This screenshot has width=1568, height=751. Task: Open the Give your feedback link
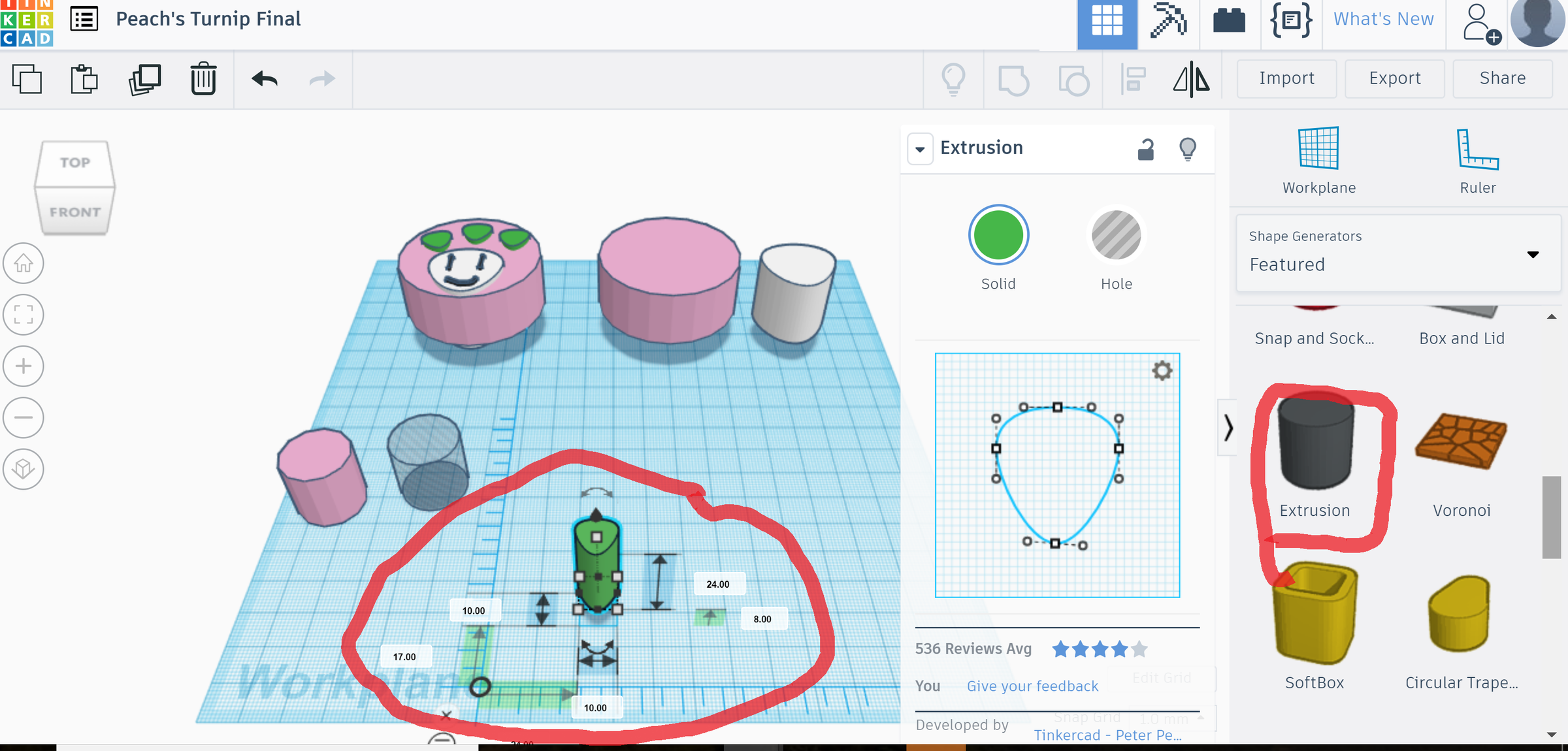pos(1032,686)
